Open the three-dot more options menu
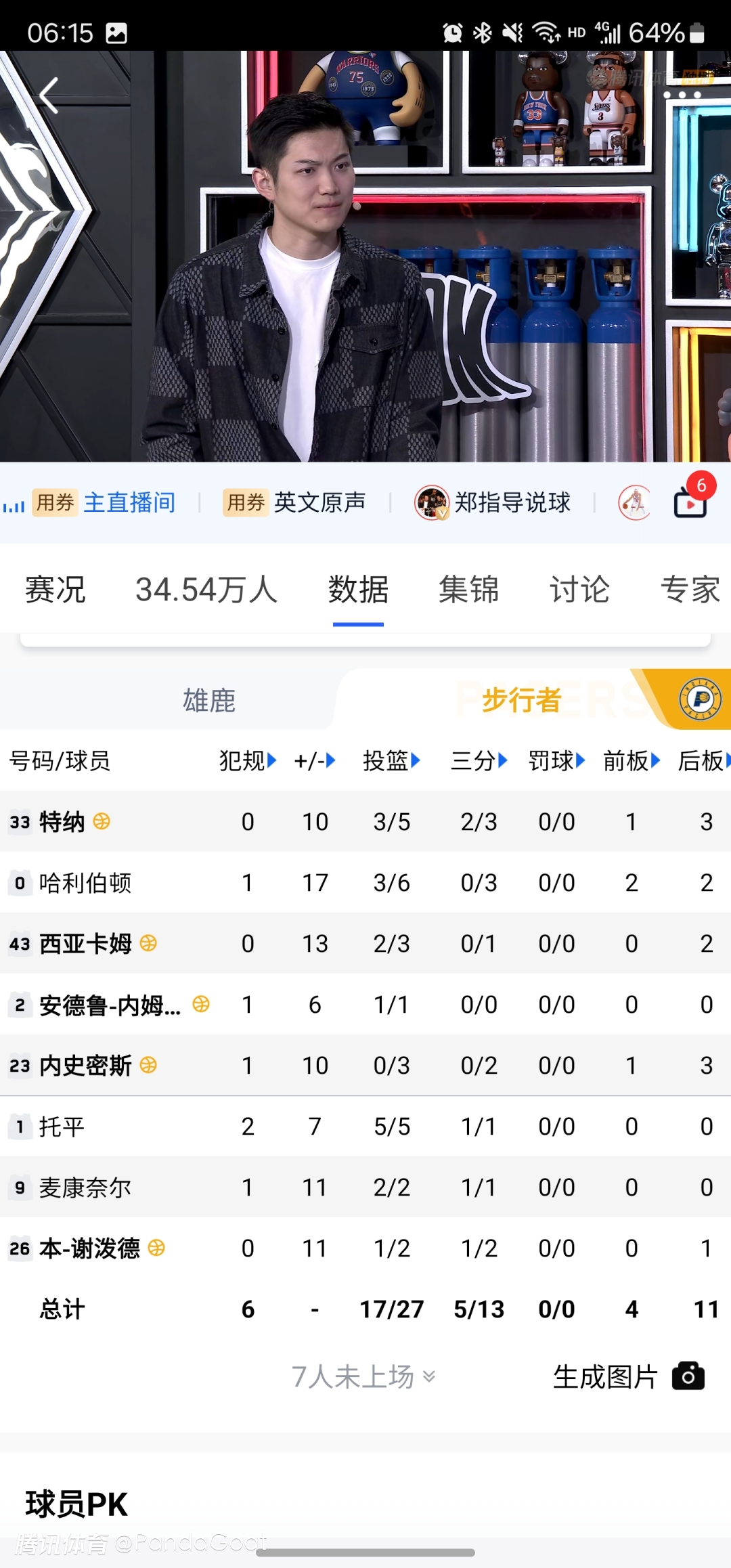 point(682,95)
